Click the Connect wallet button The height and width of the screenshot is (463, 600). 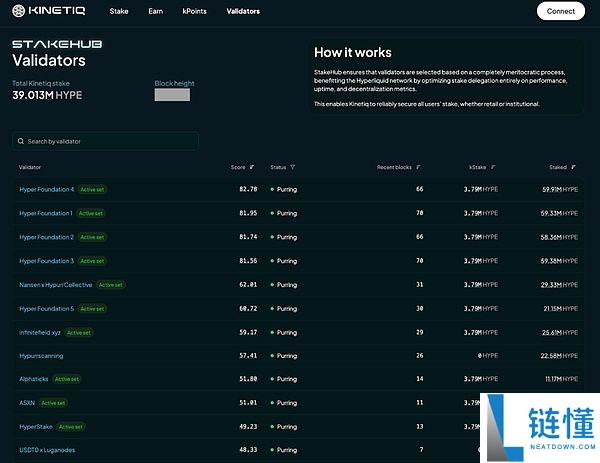561,11
